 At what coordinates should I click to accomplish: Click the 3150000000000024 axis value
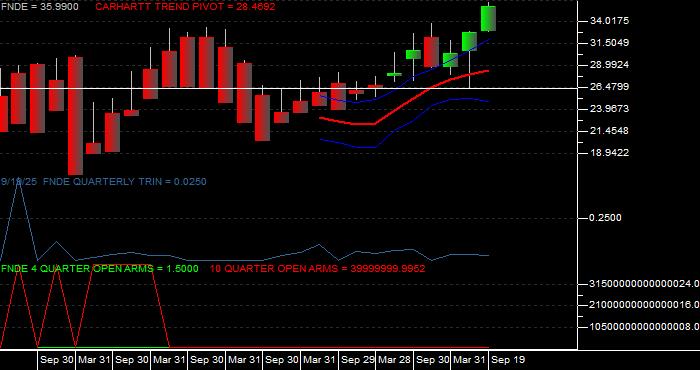tap(644, 284)
